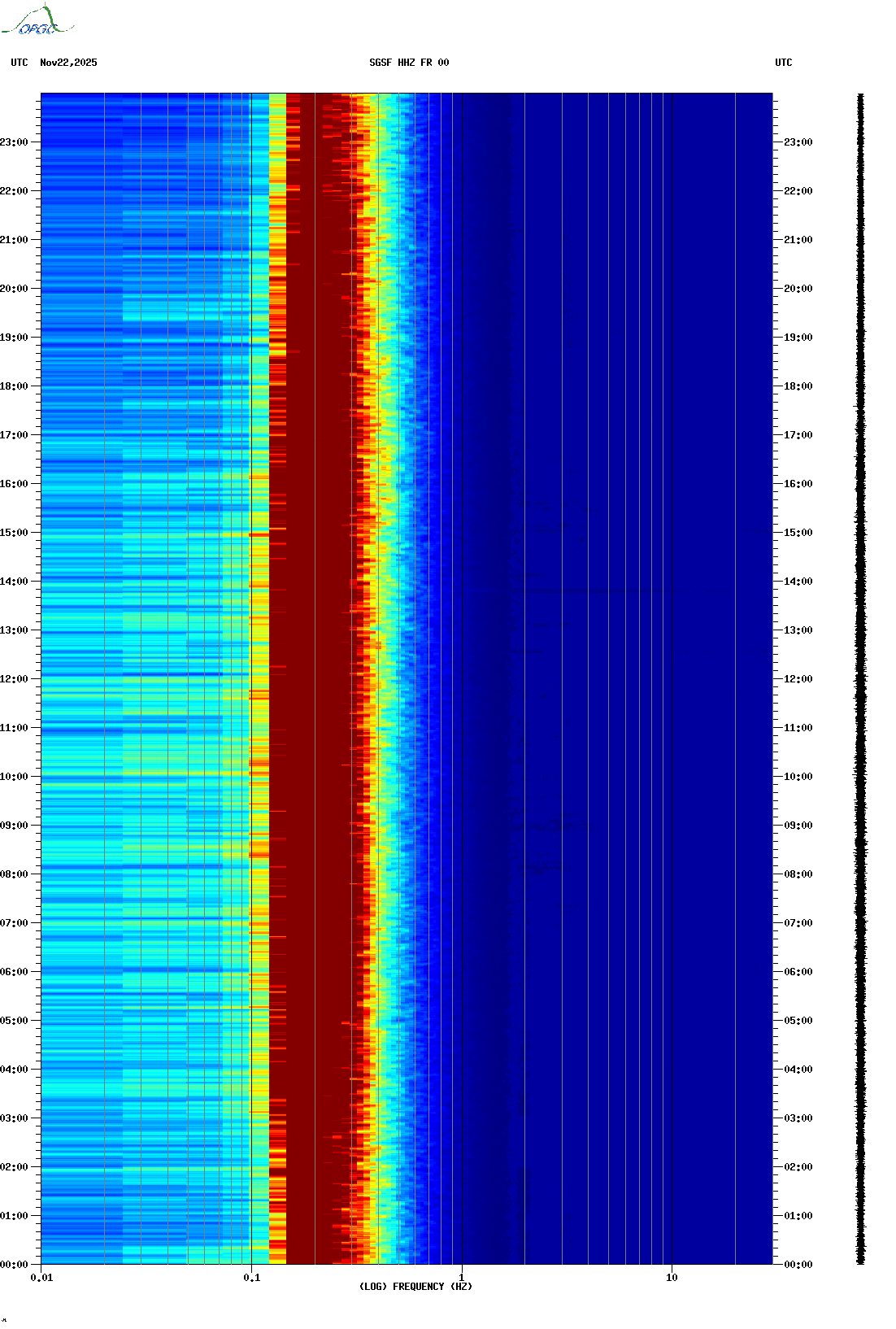This screenshot has height=1329, width=896.
Task: Select the 23:00 tick on the left time axis
Action: [15, 142]
